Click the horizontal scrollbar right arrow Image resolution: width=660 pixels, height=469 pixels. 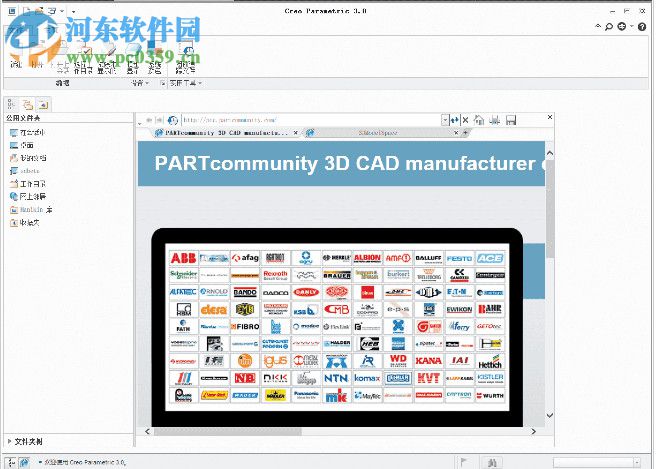[534, 432]
